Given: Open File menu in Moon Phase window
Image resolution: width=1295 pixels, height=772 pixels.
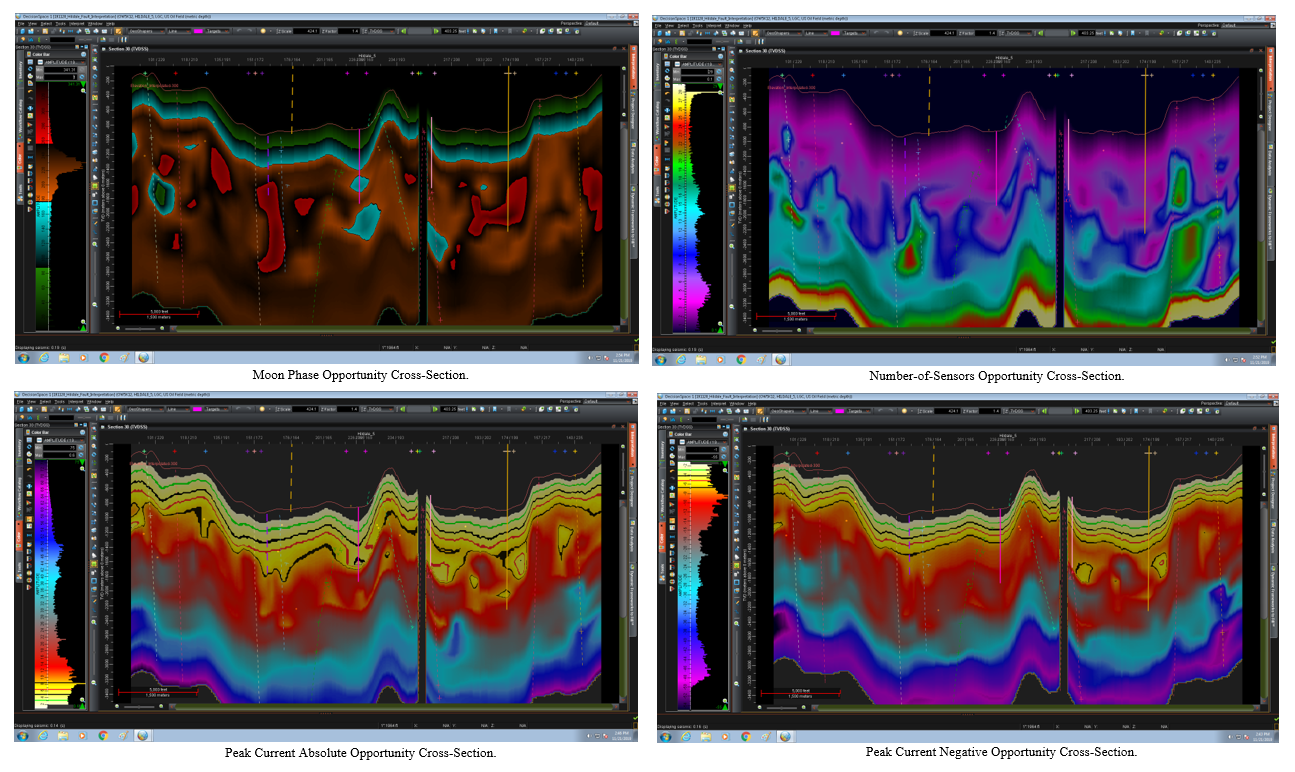Looking at the screenshot, I should pos(21,24).
